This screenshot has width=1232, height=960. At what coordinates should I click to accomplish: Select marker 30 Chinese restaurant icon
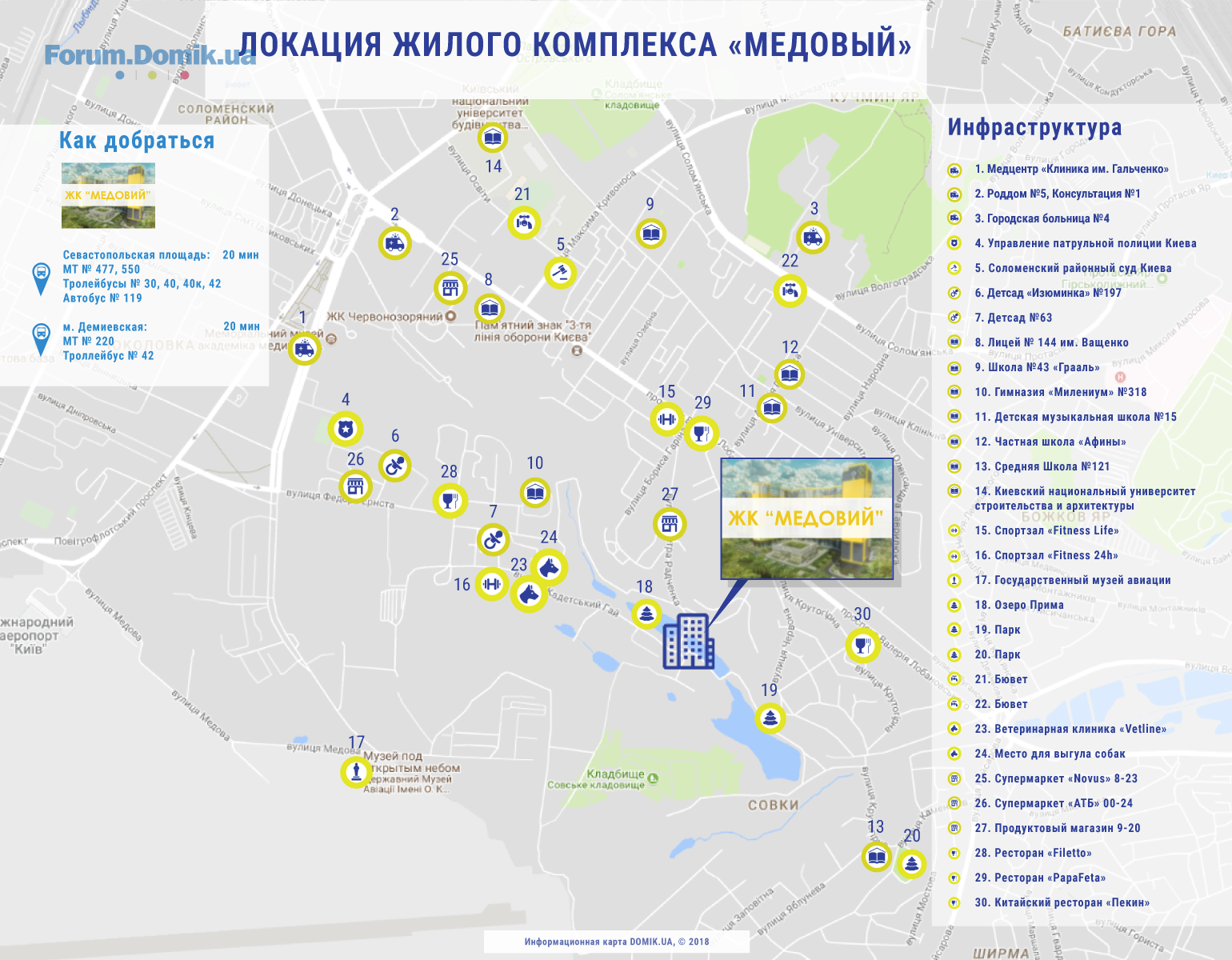tap(862, 645)
